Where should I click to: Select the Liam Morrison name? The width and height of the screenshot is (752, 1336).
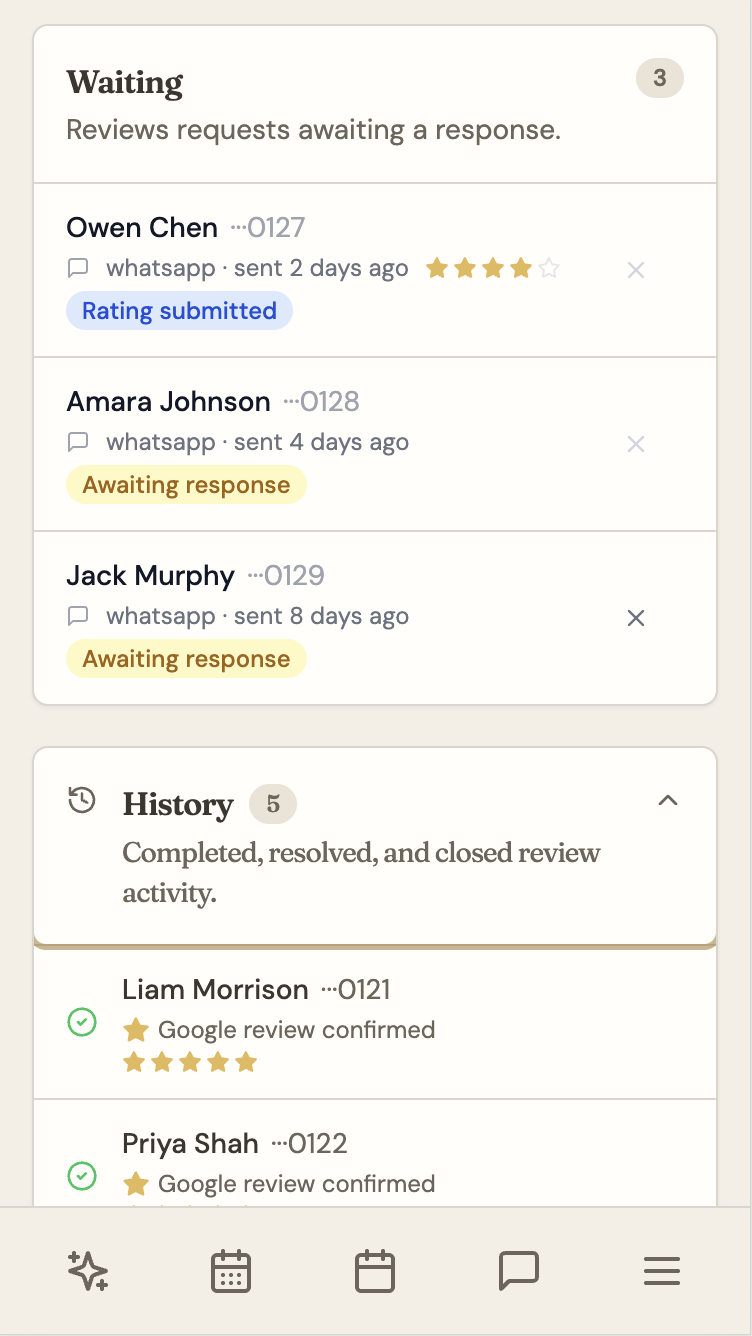pos(215,990)
